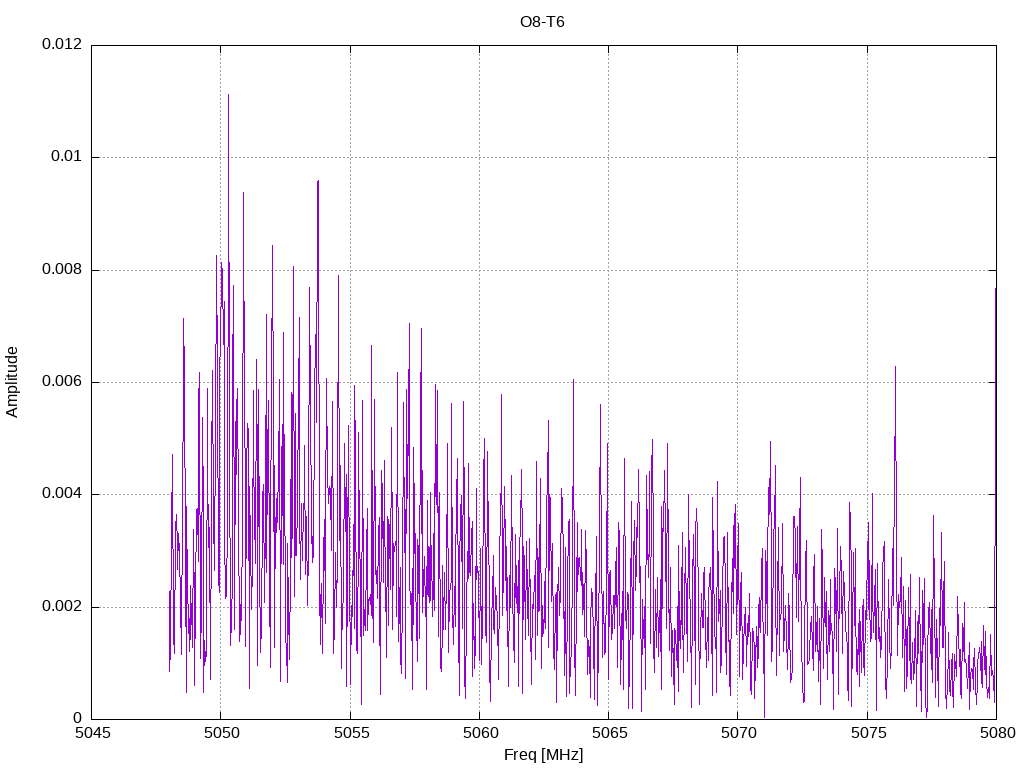Viewport: 1024px width, 768px height.
Task: Click the 5065 x-axis tick label
Action: point(609,733)
